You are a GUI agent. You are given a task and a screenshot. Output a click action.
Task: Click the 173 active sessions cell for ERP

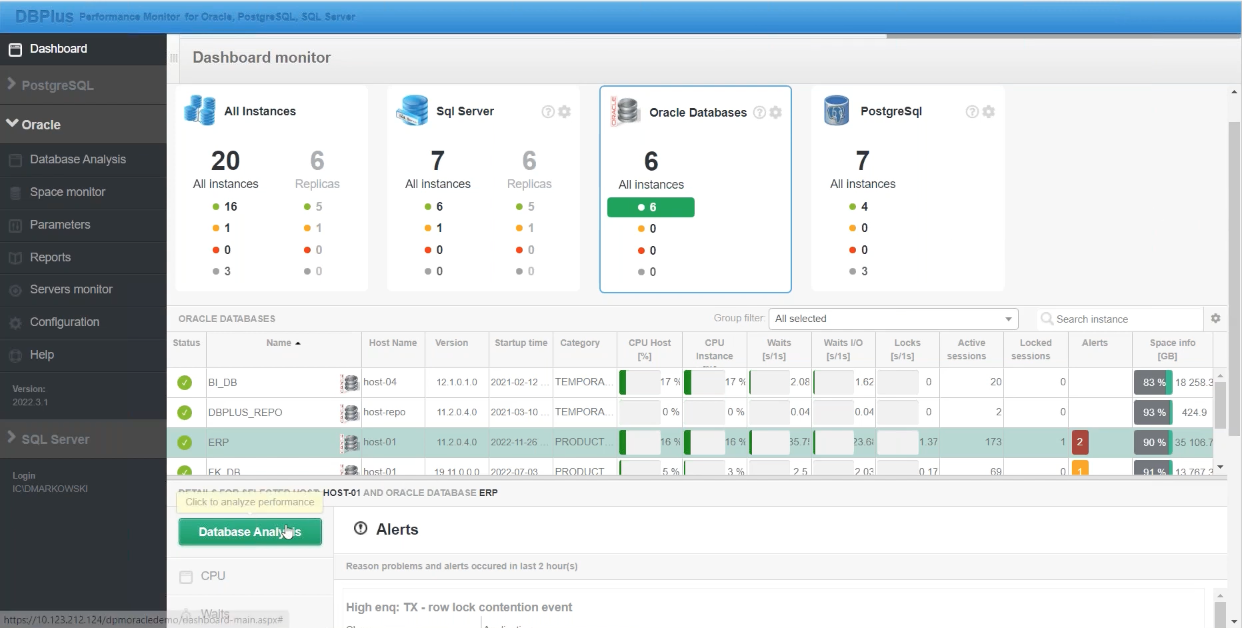972,442
